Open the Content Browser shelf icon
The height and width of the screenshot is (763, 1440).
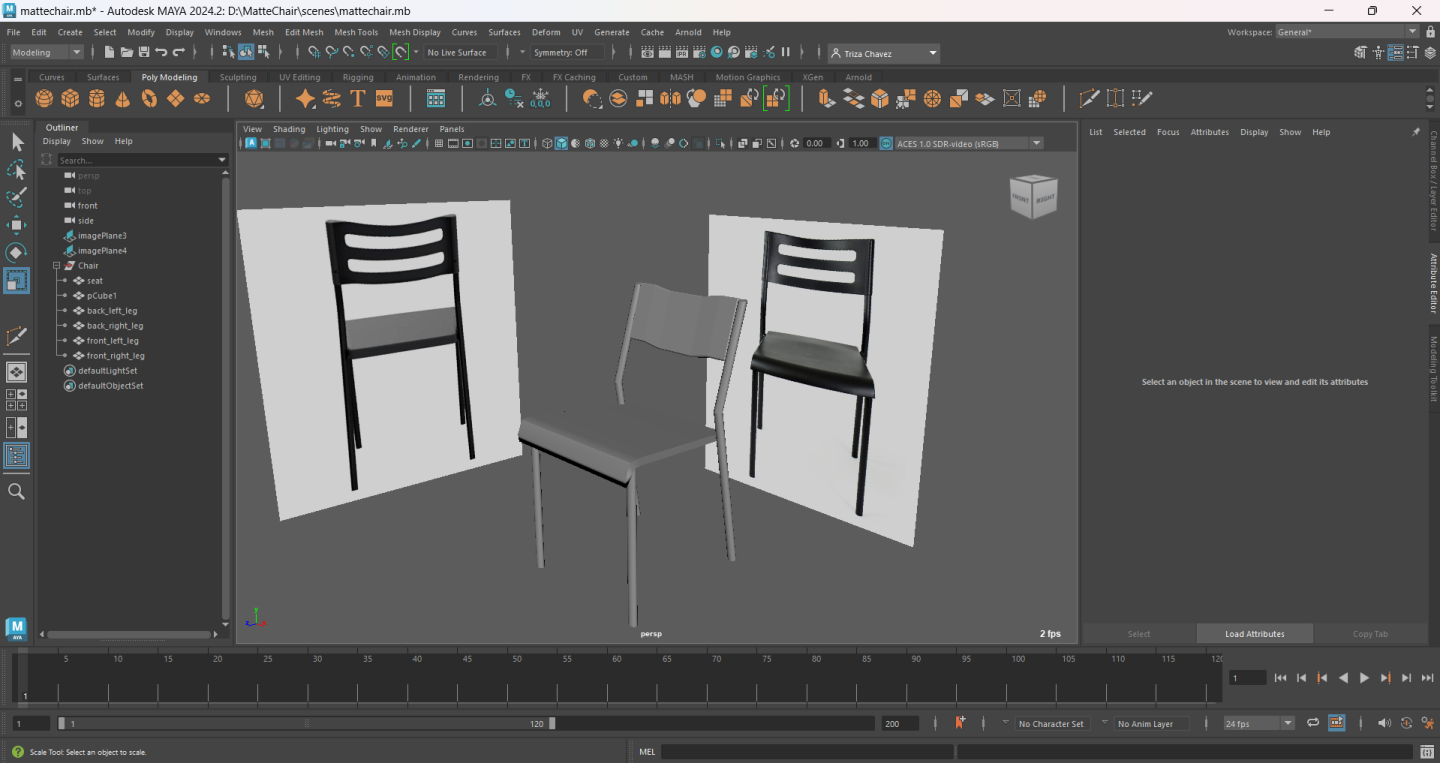click(x=436, y=98)
